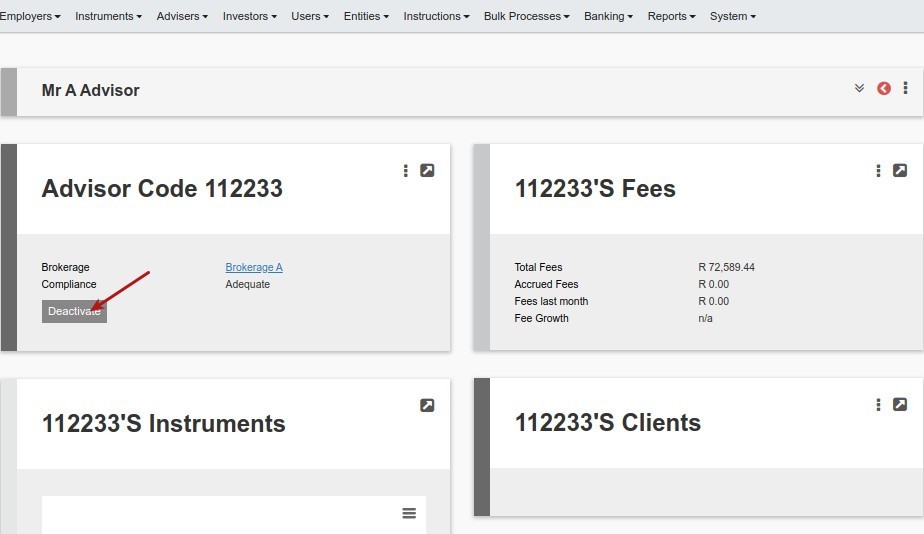Open three-dot menu on Advisor Code card
Viewport: 924px width, 534px height.
405,170
